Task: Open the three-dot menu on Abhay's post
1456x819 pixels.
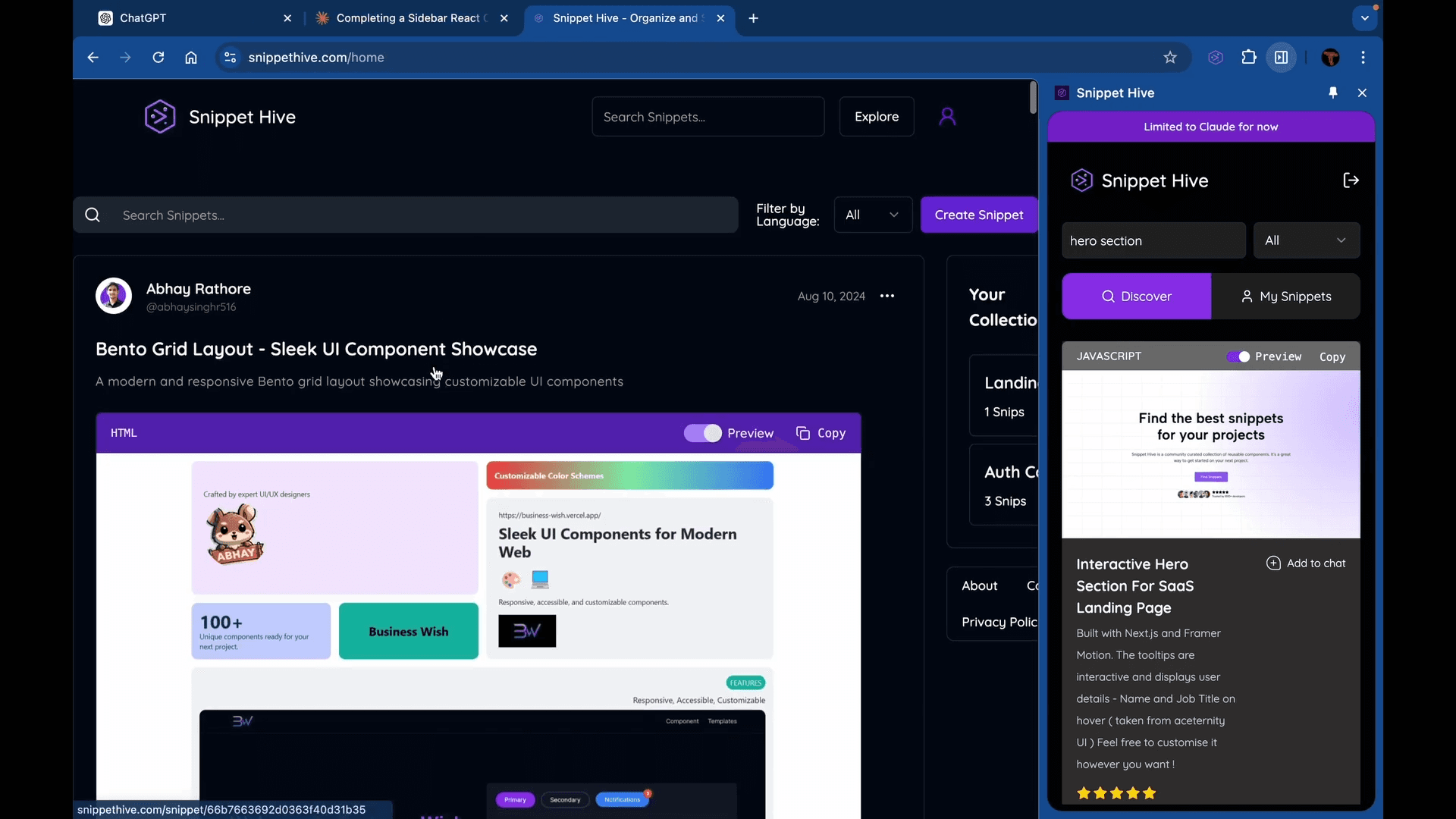Action: point(887,296)
